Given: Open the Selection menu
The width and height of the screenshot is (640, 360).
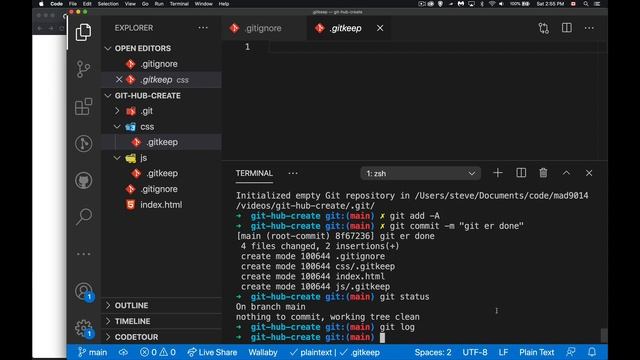Looking at the screenshot, I should click(108, 4).
